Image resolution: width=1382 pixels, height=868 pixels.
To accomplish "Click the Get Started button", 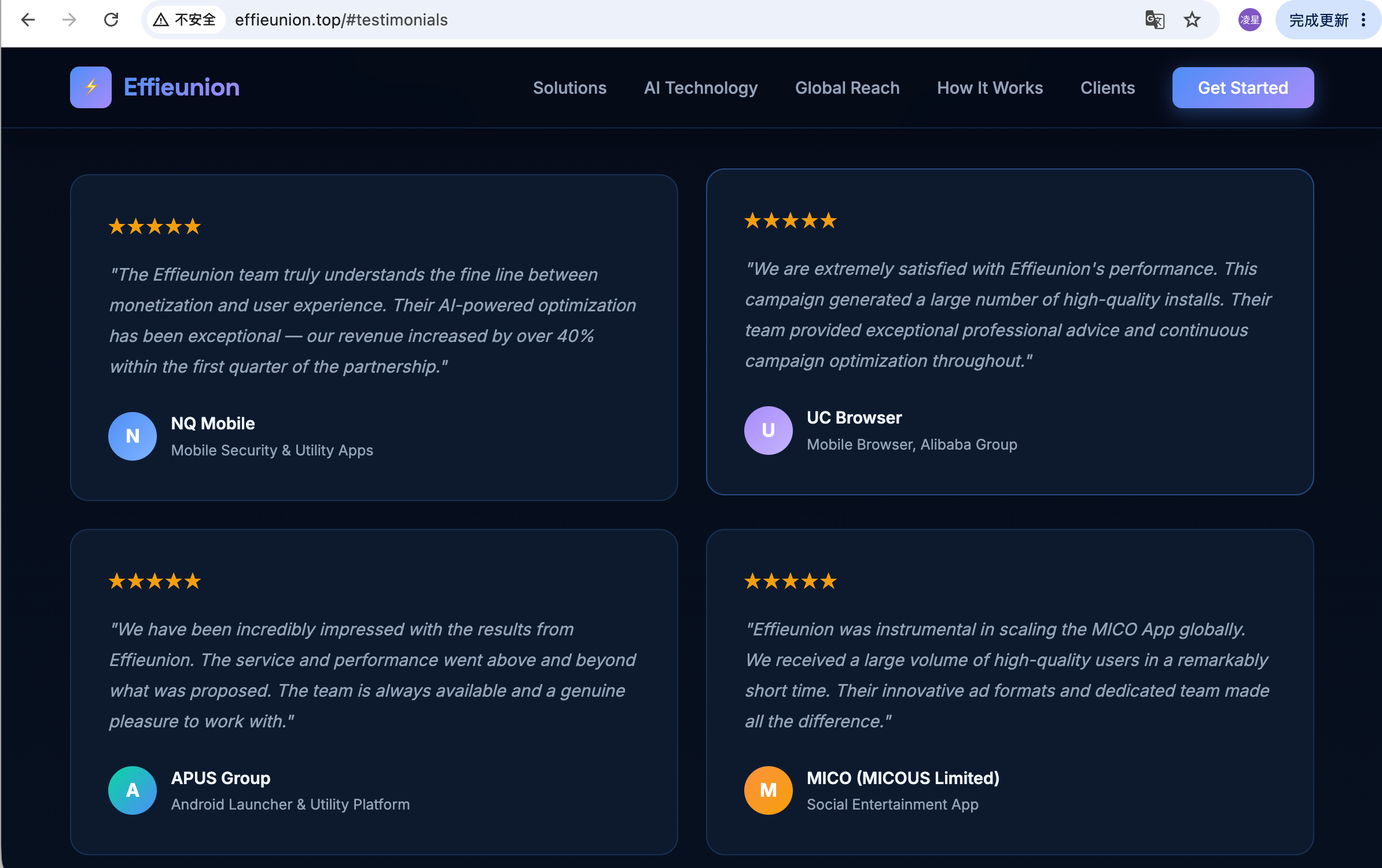I will (1243, 88).
